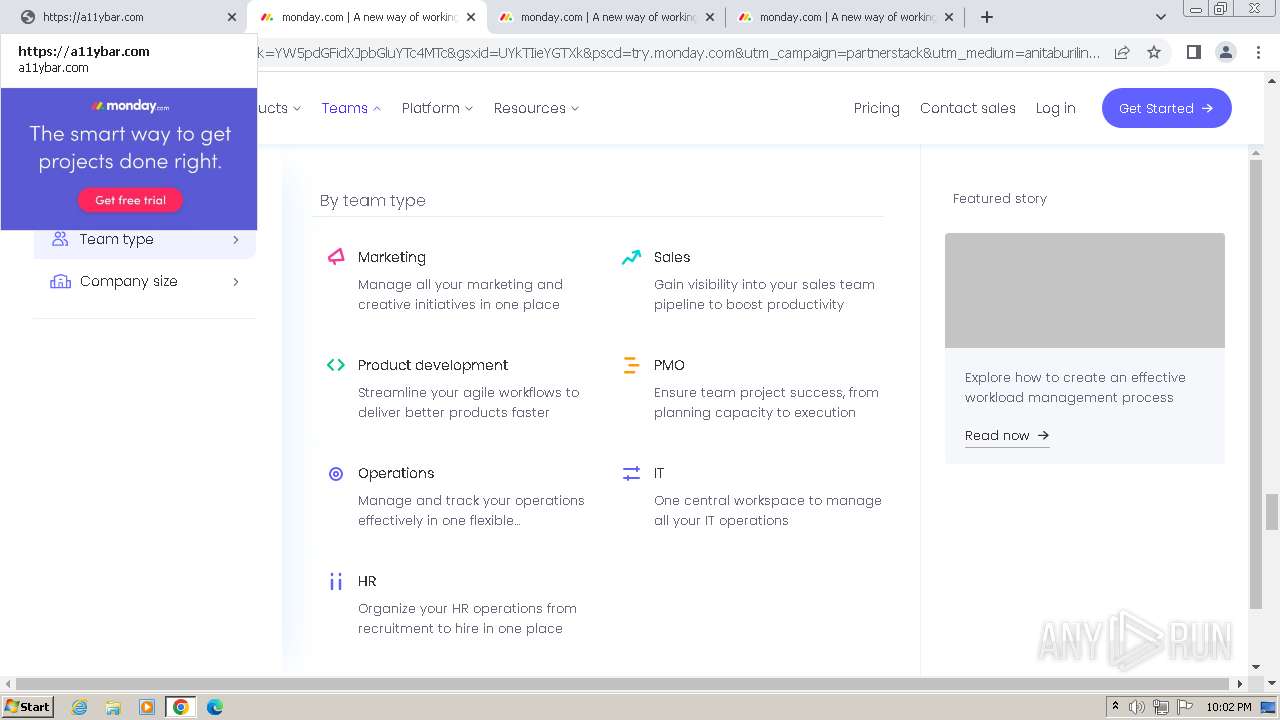The width and height of the screenshot is (1280, 720).
Task: Open the Marketing team link
Action: point(392,257)
